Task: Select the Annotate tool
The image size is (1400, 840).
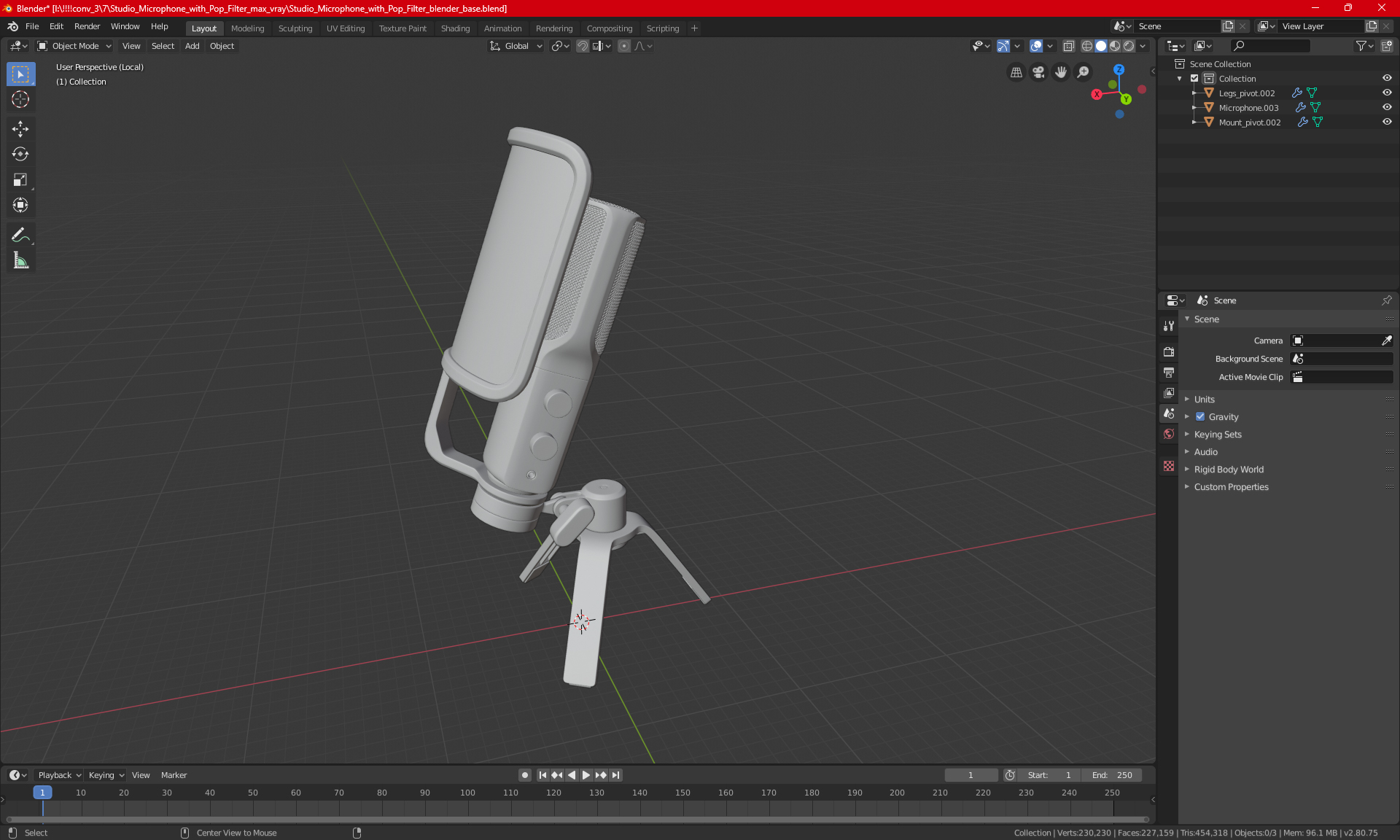Action: pos(20,235)
